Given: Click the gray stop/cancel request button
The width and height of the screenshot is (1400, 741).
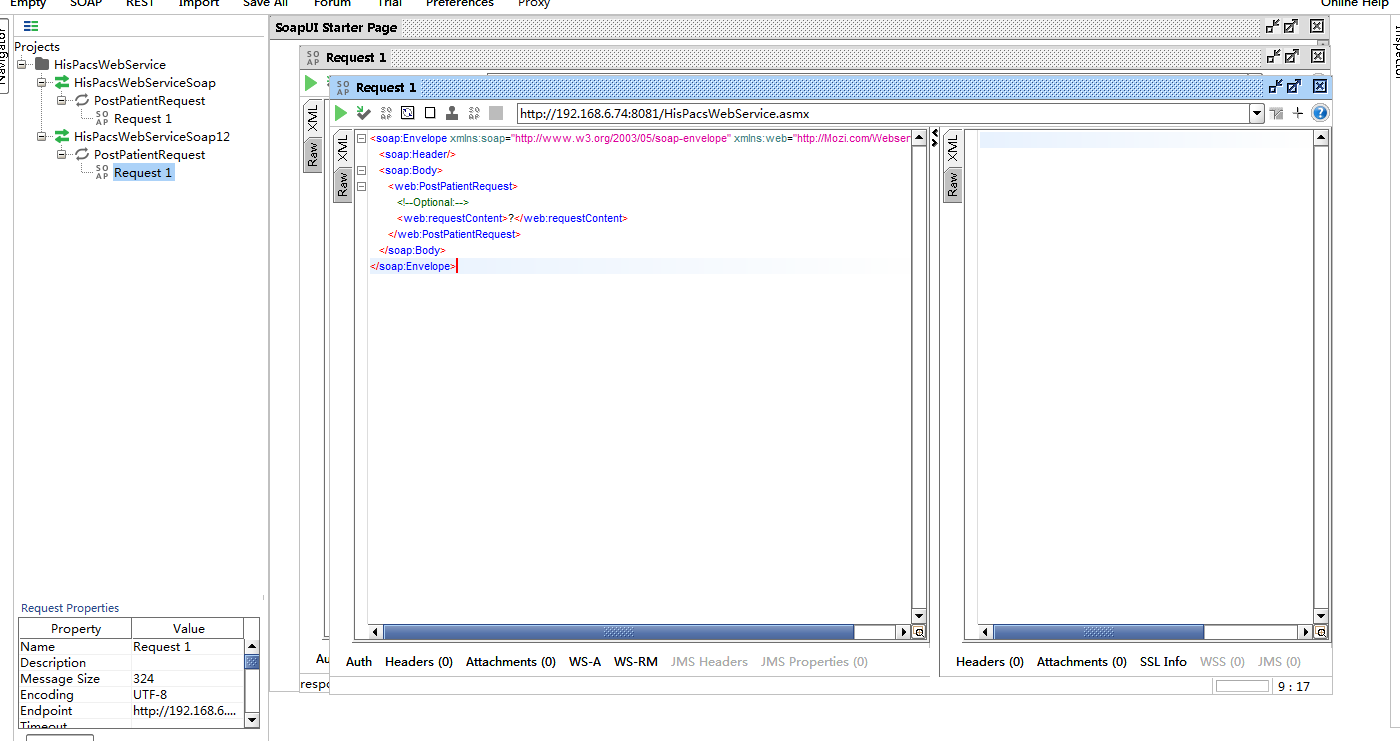Looking at the screenshot, I should pyautogui.click(x=496, y=113).
